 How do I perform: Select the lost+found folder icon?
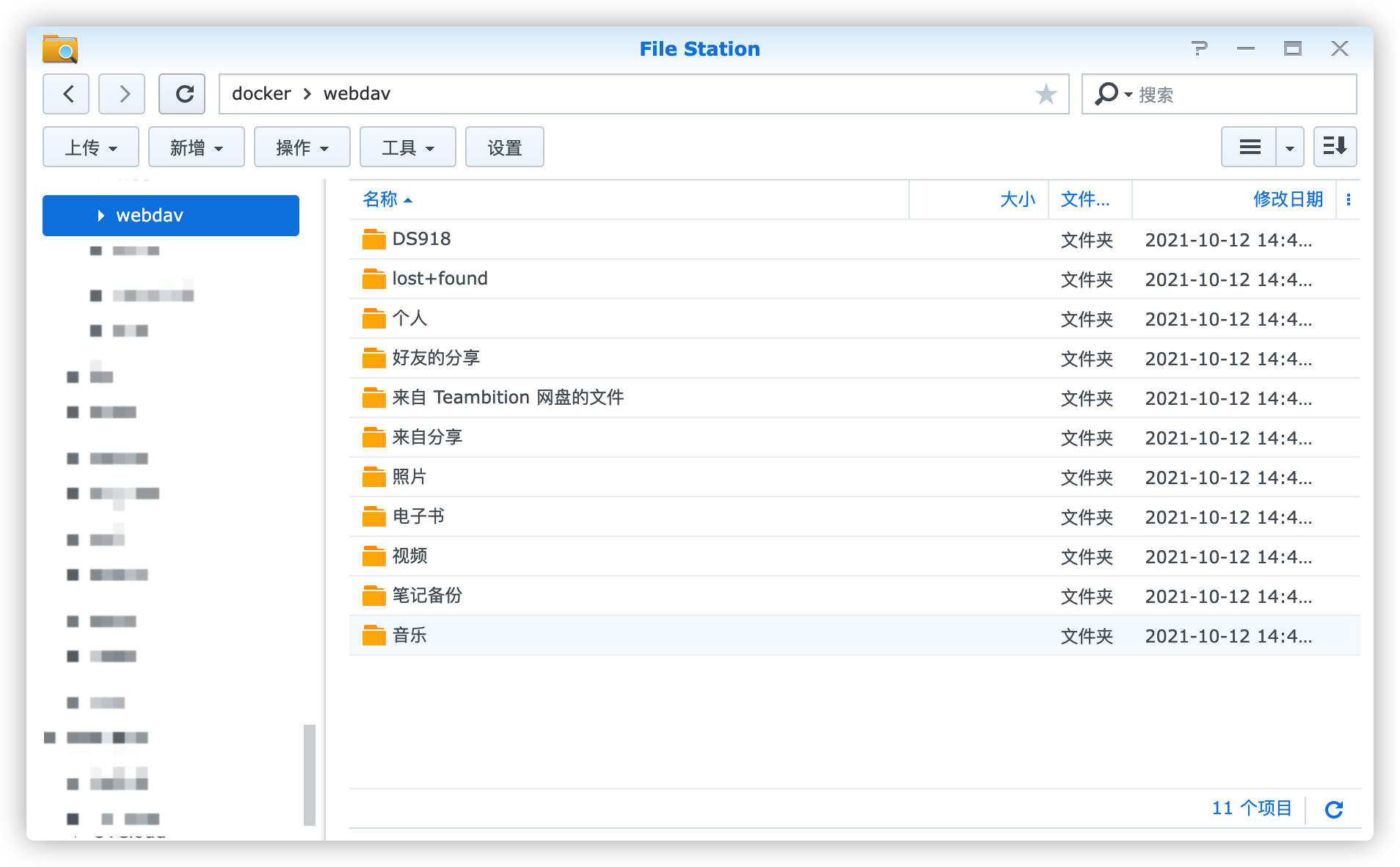(x=373, y=279)
